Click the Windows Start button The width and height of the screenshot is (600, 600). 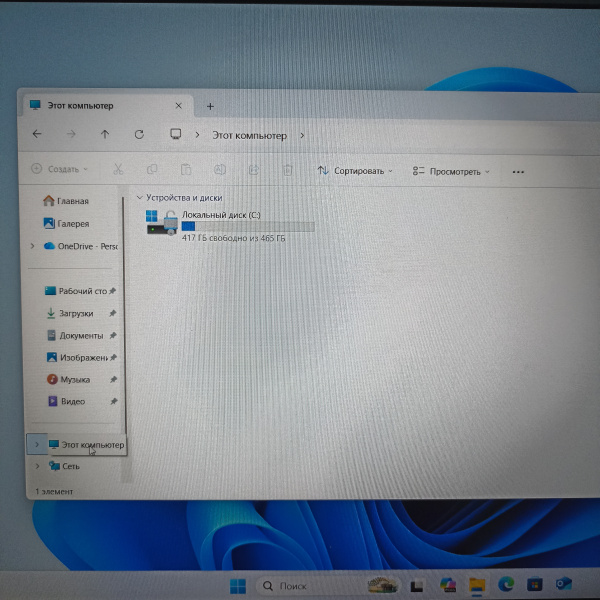pyautogui.click(x=238, y=585)
